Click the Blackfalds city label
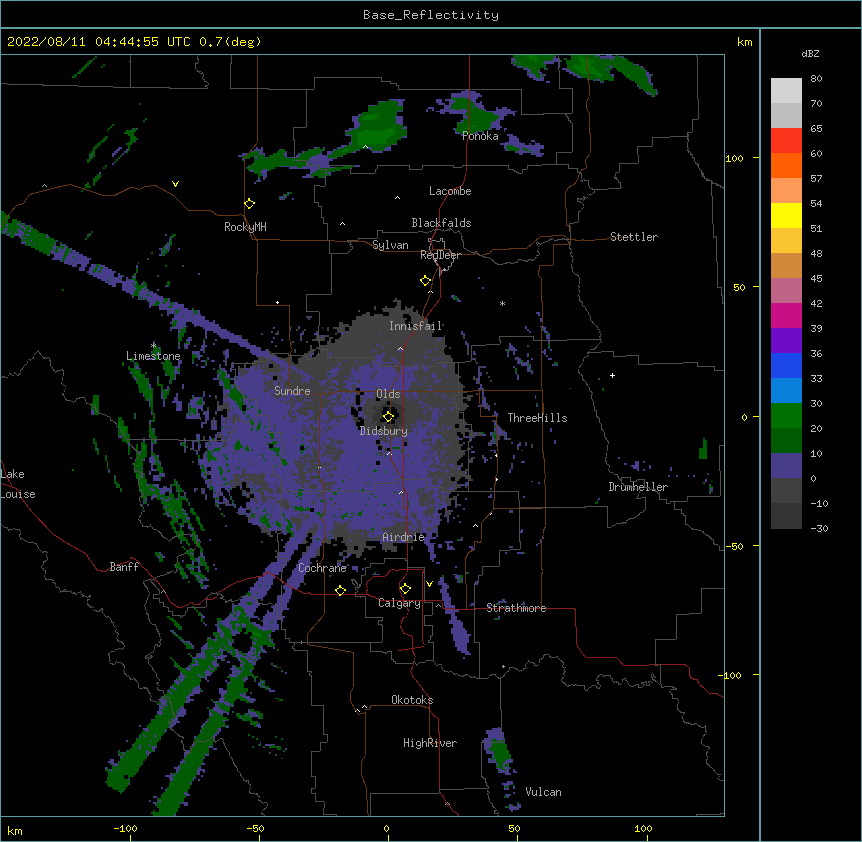Screen dimensions: 862x842 coord(441,223)
